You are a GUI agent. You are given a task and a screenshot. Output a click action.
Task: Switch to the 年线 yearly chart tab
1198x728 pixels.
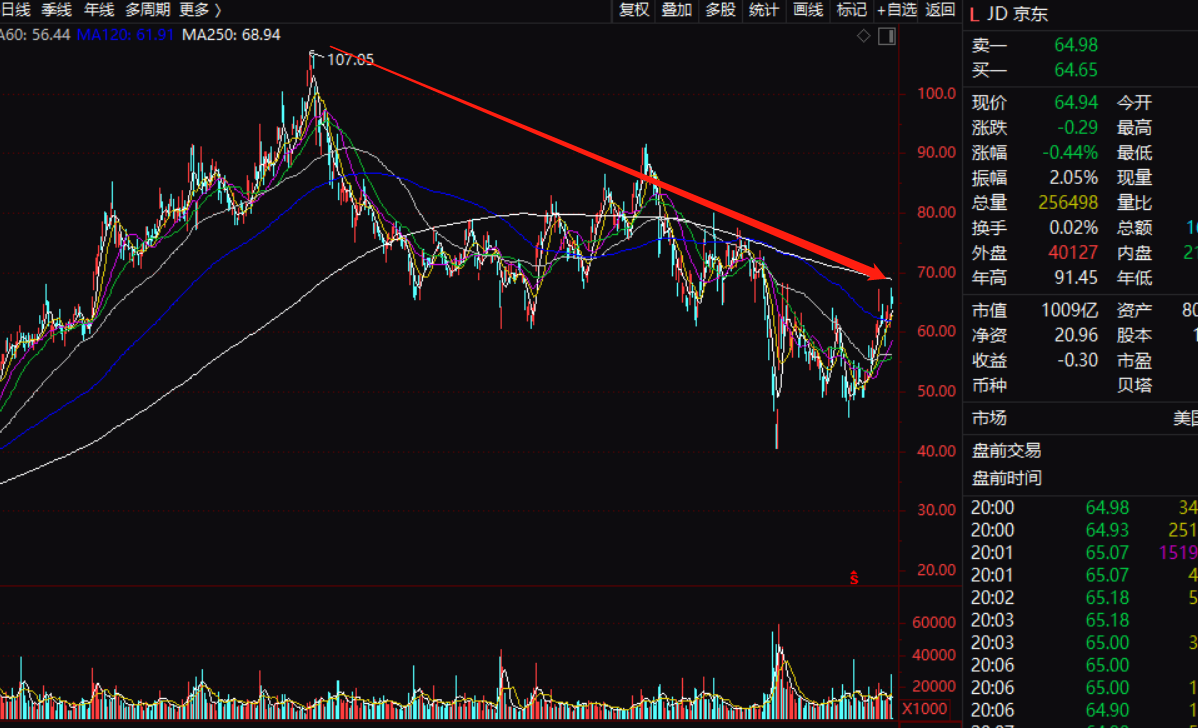click(x=99, y=10)
